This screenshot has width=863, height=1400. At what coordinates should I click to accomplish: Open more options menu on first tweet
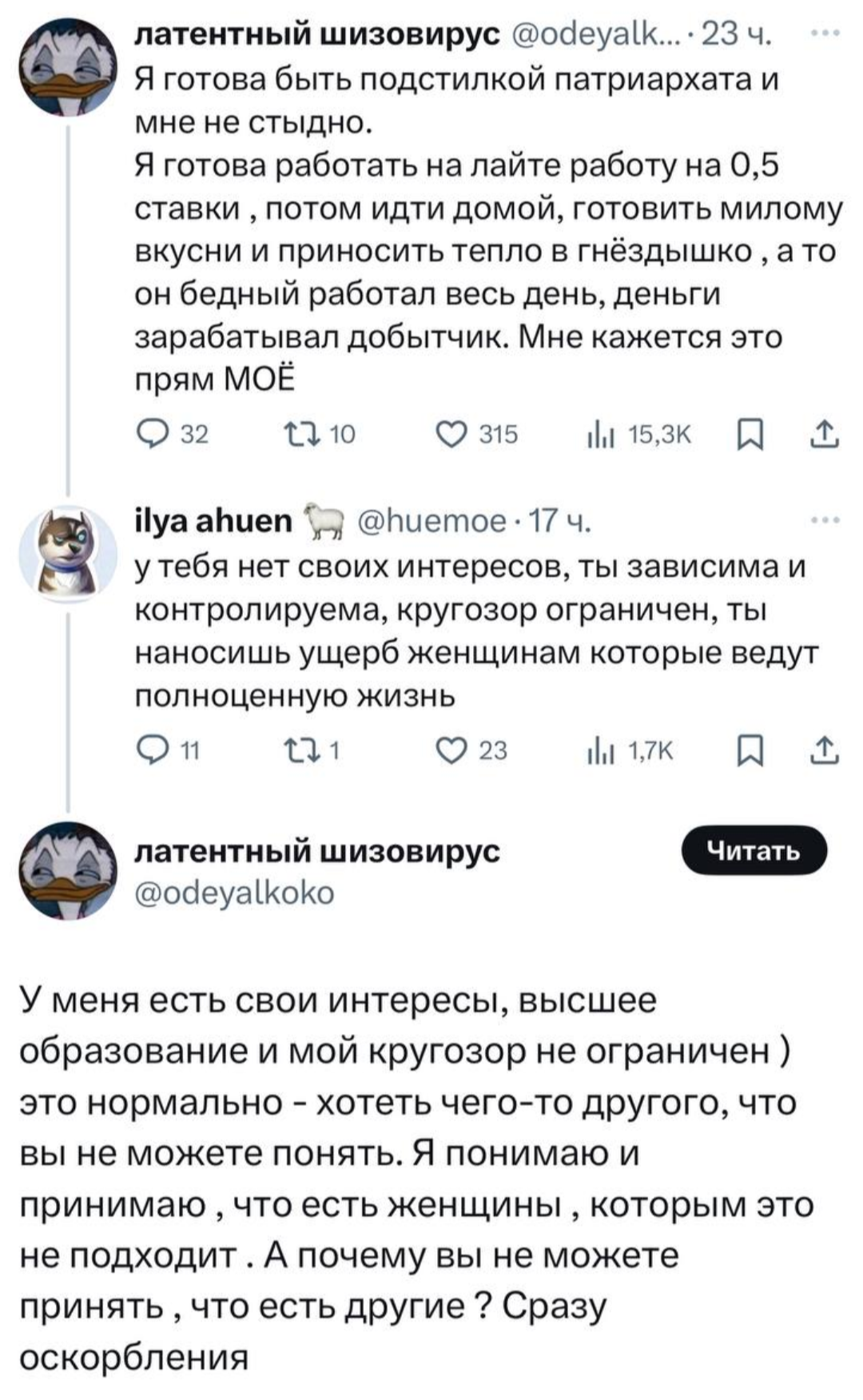(825, 35)
